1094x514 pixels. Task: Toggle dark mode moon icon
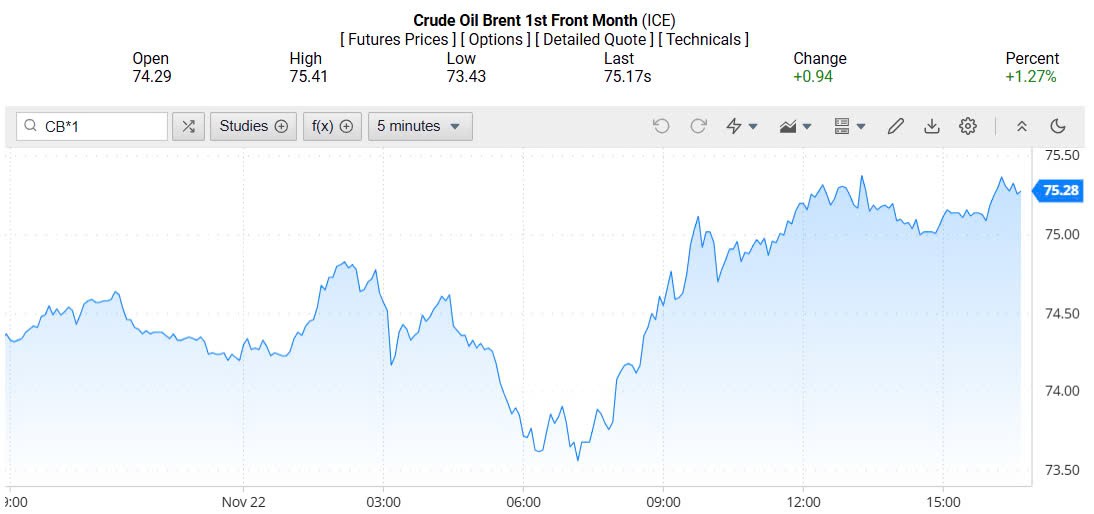(x=1058, y=126)
